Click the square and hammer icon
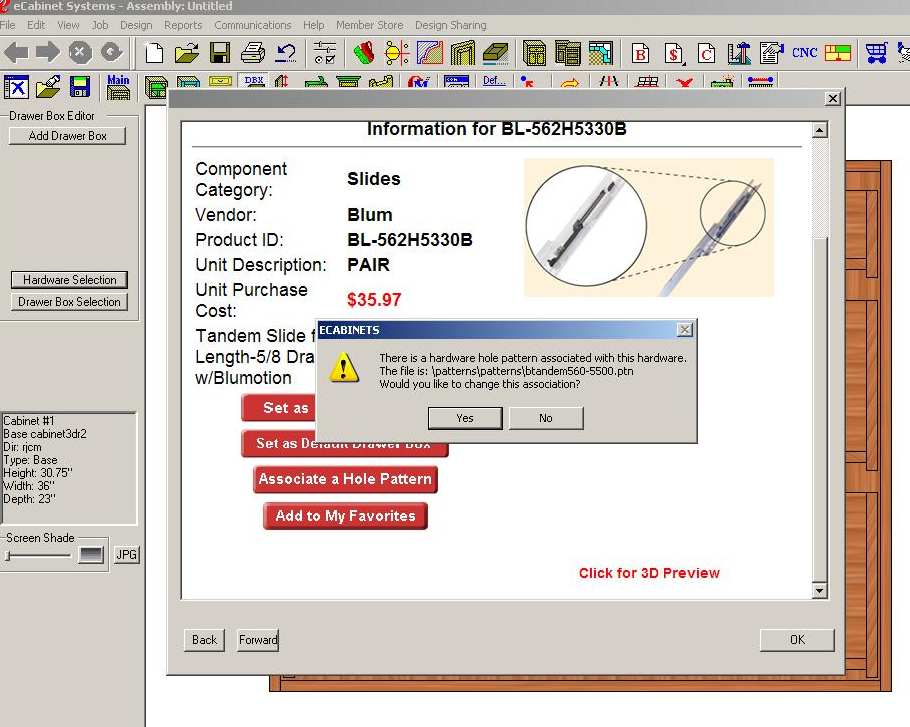Viewport: 910px width, 727px height. tap(739, 53)
